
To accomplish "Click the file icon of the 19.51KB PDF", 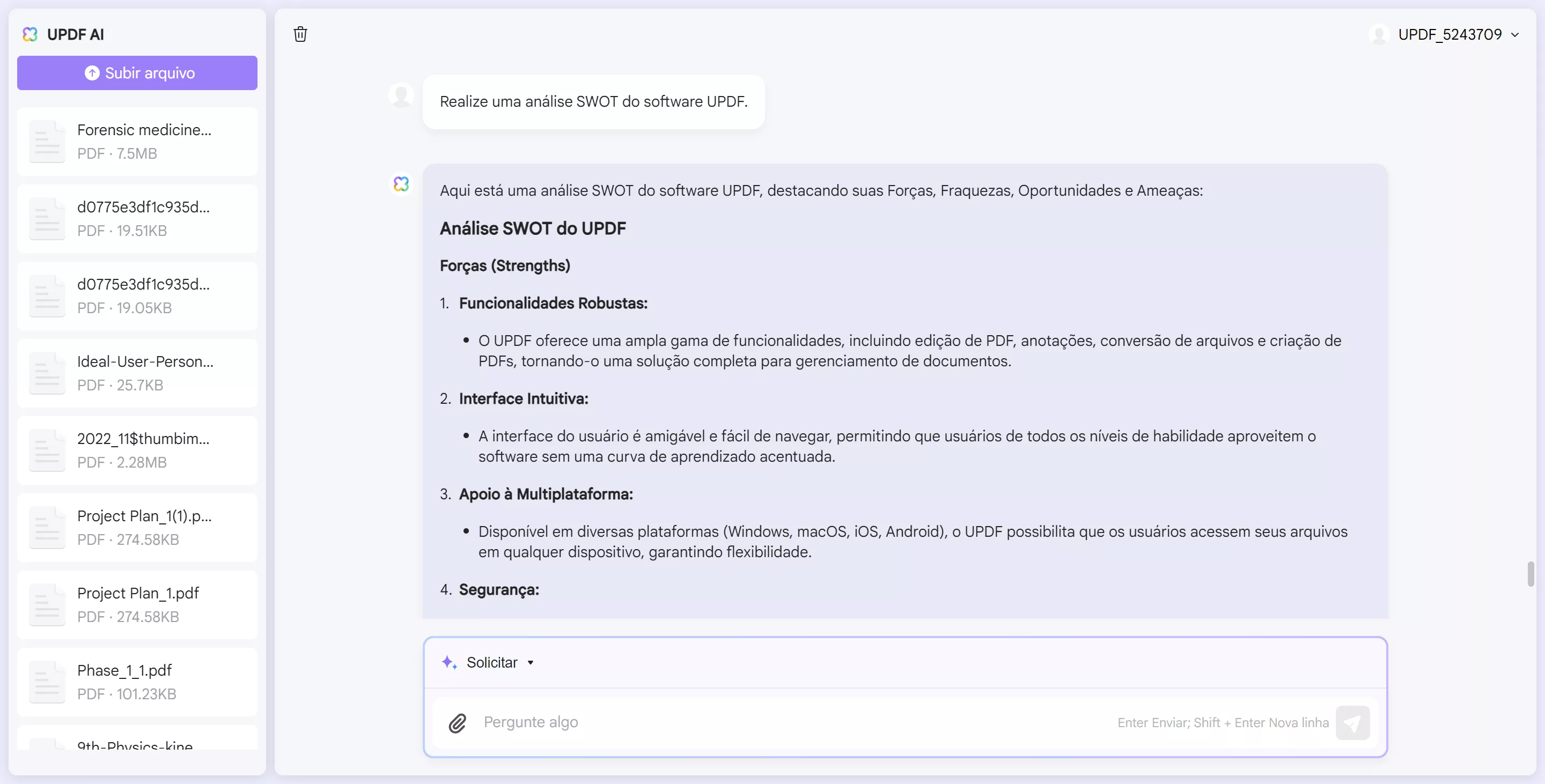I will tap(47, 219).
